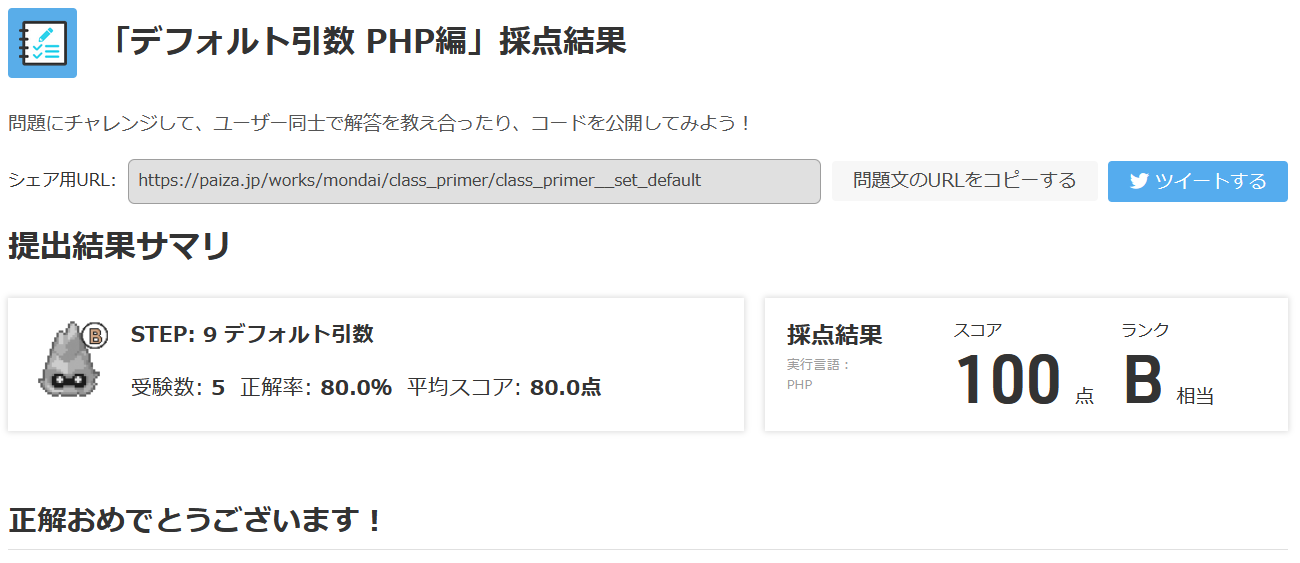Viewport: 1300px width, 563px height.
Task: Click the B rank badge on monster
Action: [95, 335]
